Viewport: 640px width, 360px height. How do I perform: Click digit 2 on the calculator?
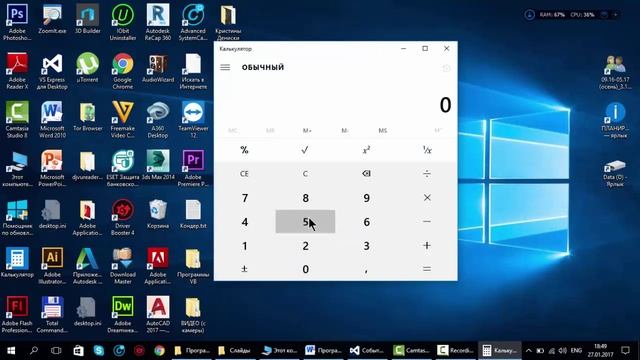pyautogui.click(x=305, y=246)
